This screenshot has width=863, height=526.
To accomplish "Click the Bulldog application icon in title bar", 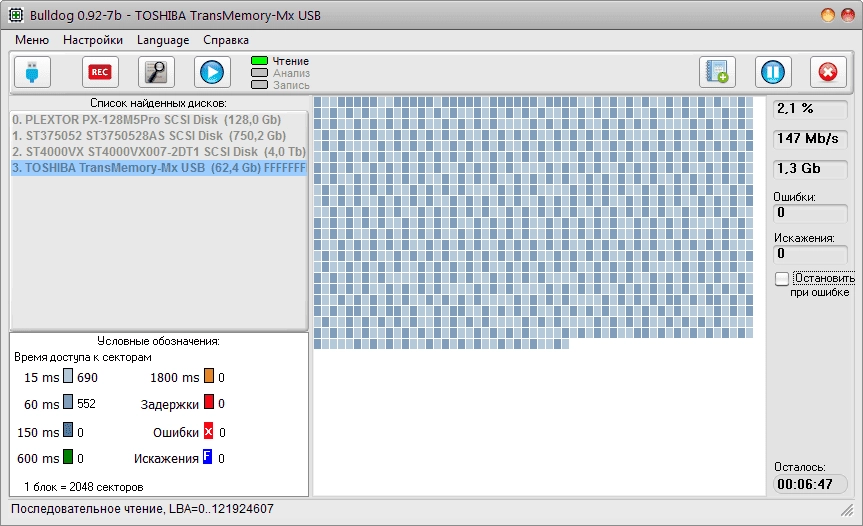I will pos(15,15).
